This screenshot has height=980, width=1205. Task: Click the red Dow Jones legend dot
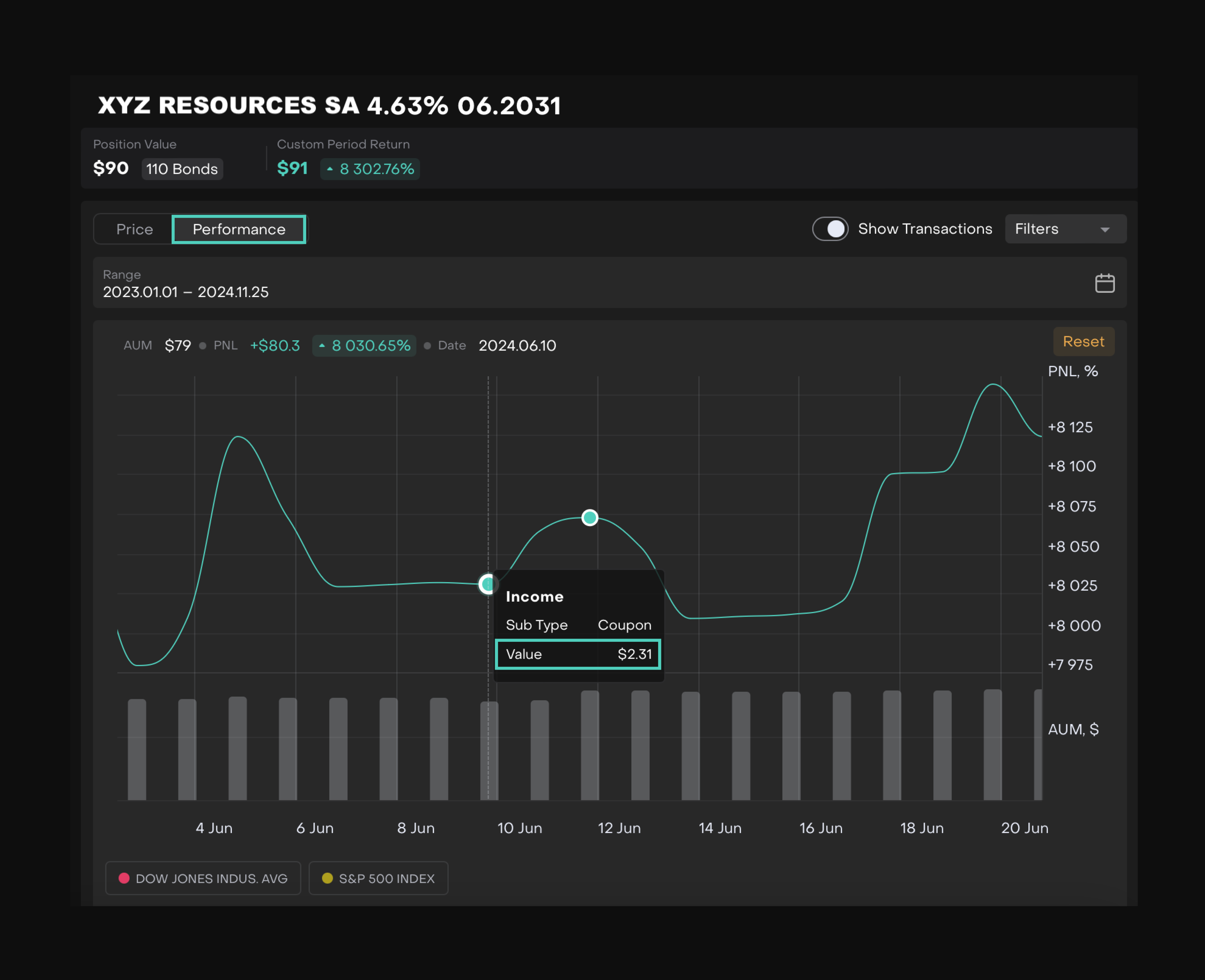[124, 878]
